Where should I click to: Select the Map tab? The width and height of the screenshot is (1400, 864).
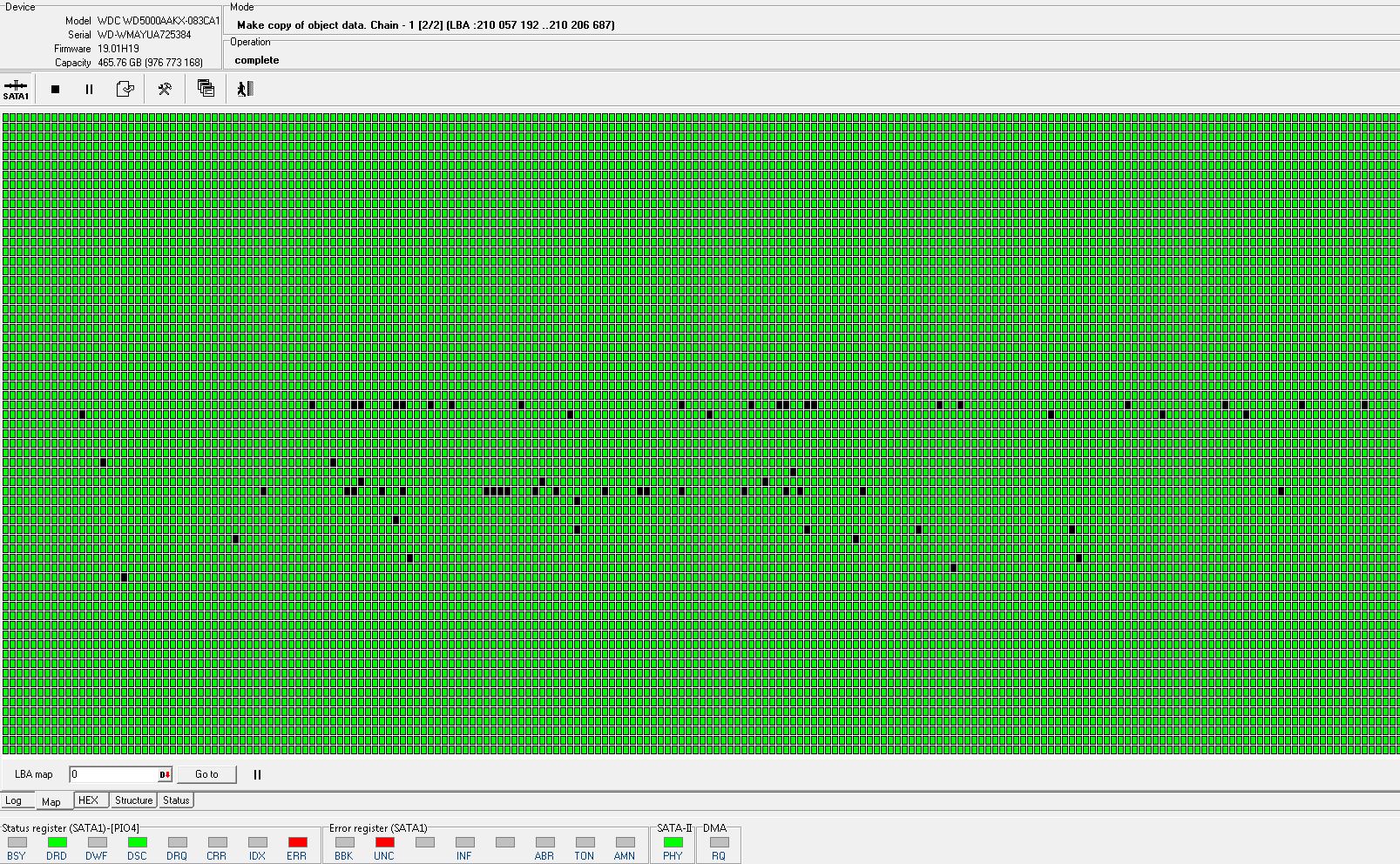coord(51,801)
